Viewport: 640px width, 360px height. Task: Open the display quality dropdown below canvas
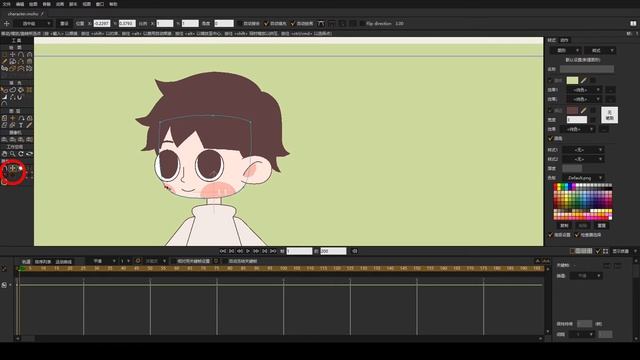[x=624, y=251]
